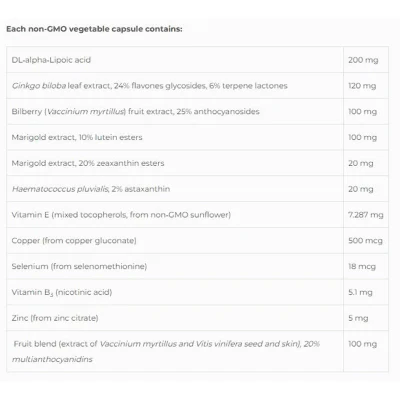The image size is (400, 400).
Task: Select Selenium from selenomethionine row
Action: click(x=197, y=266)
